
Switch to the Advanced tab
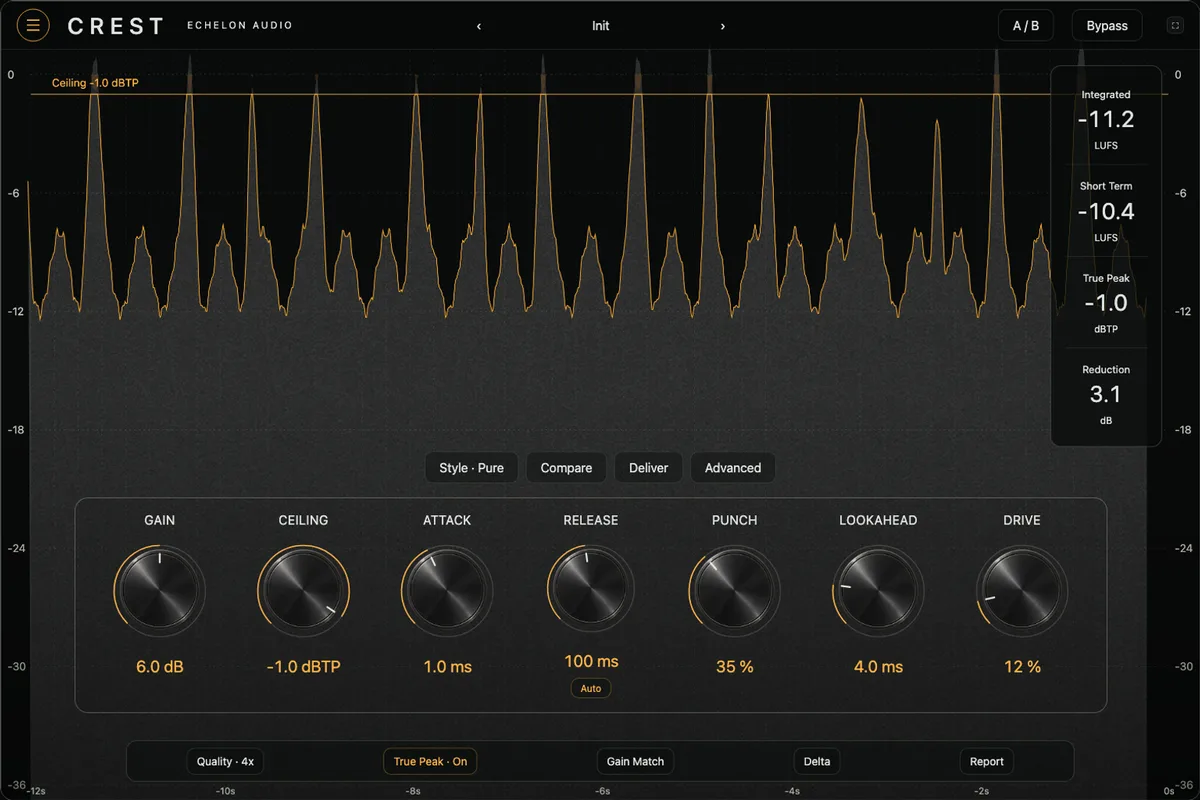click(x=733, y=468)
